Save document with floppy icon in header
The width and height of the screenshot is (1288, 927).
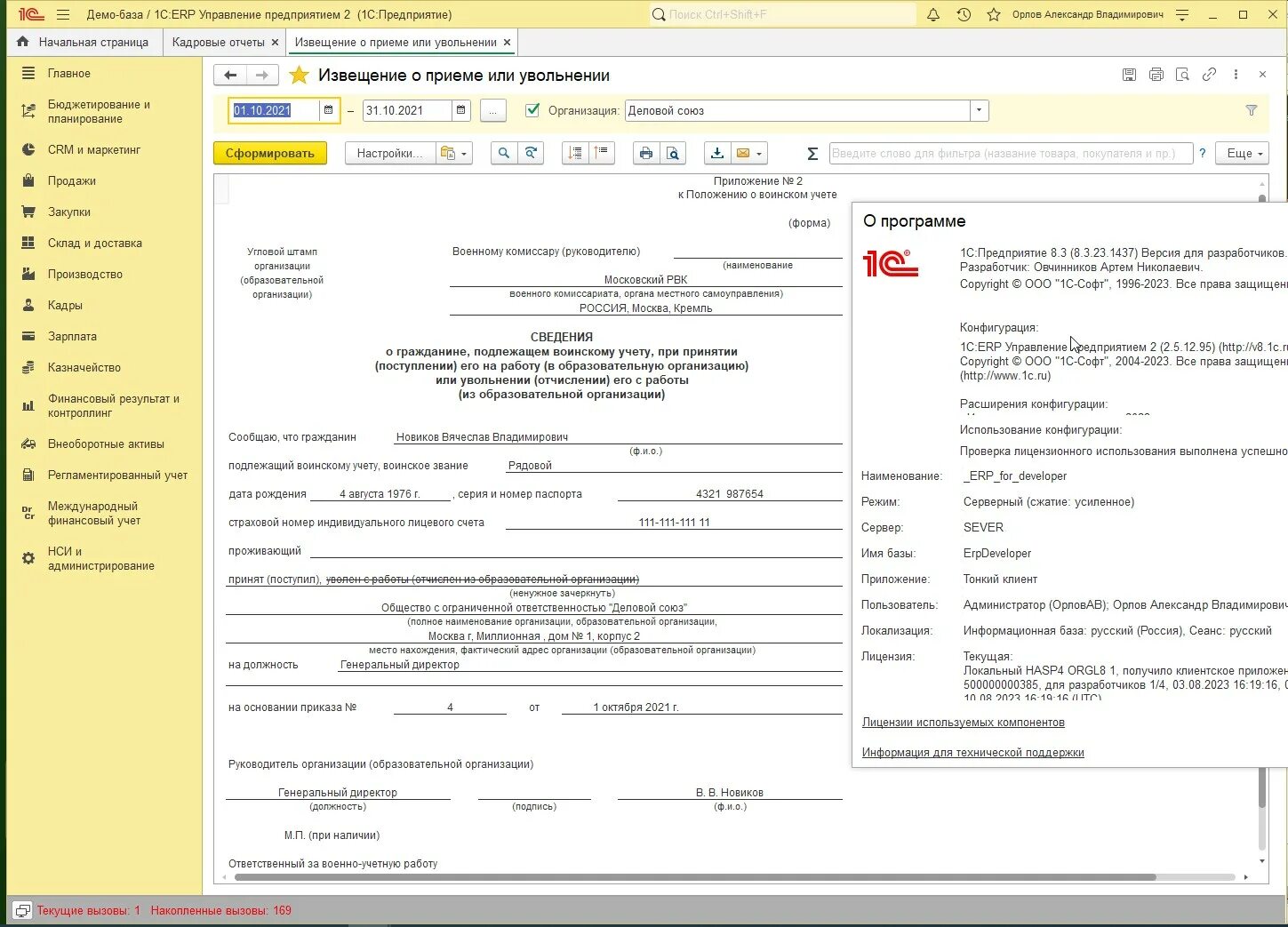click(x=1129, y=75)
